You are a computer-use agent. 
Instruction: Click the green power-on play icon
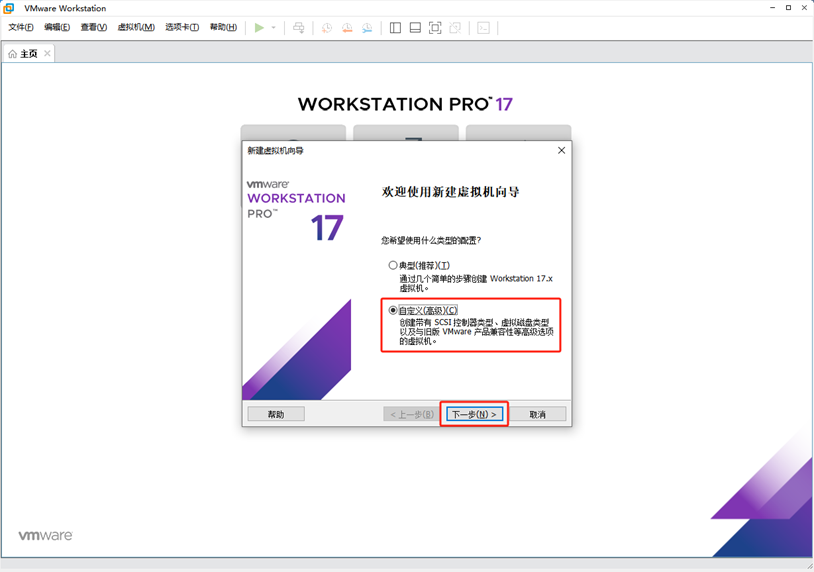(259, 28)
